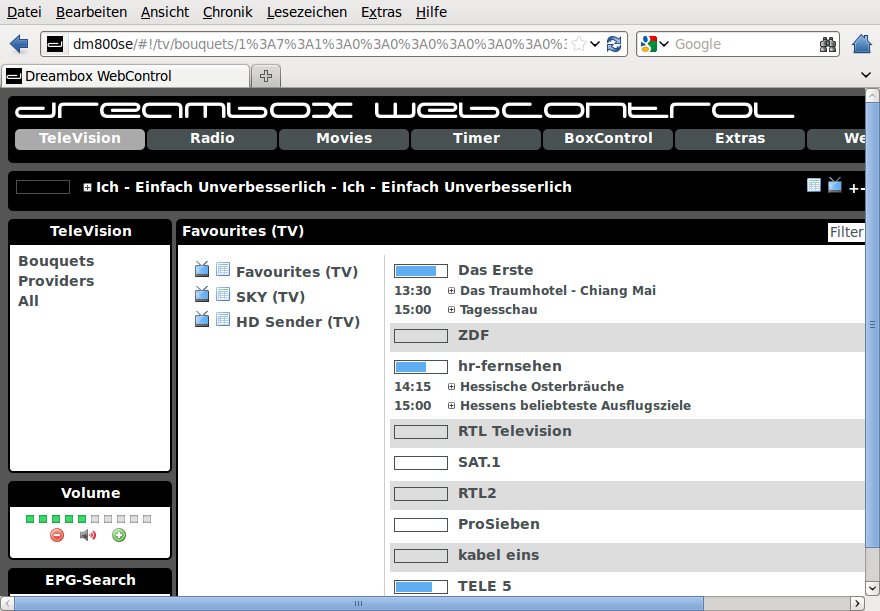
Task: Click the Das Erste progress bar
Action: pos(421,271)
